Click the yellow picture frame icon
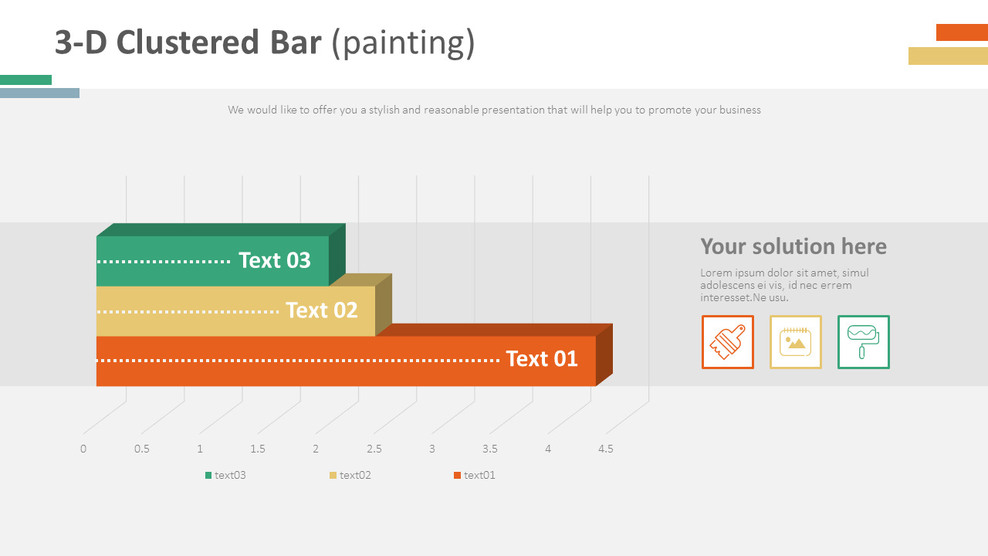Image resolution: width=988 pixels, height=556 pixels. (x=795, y=342)
